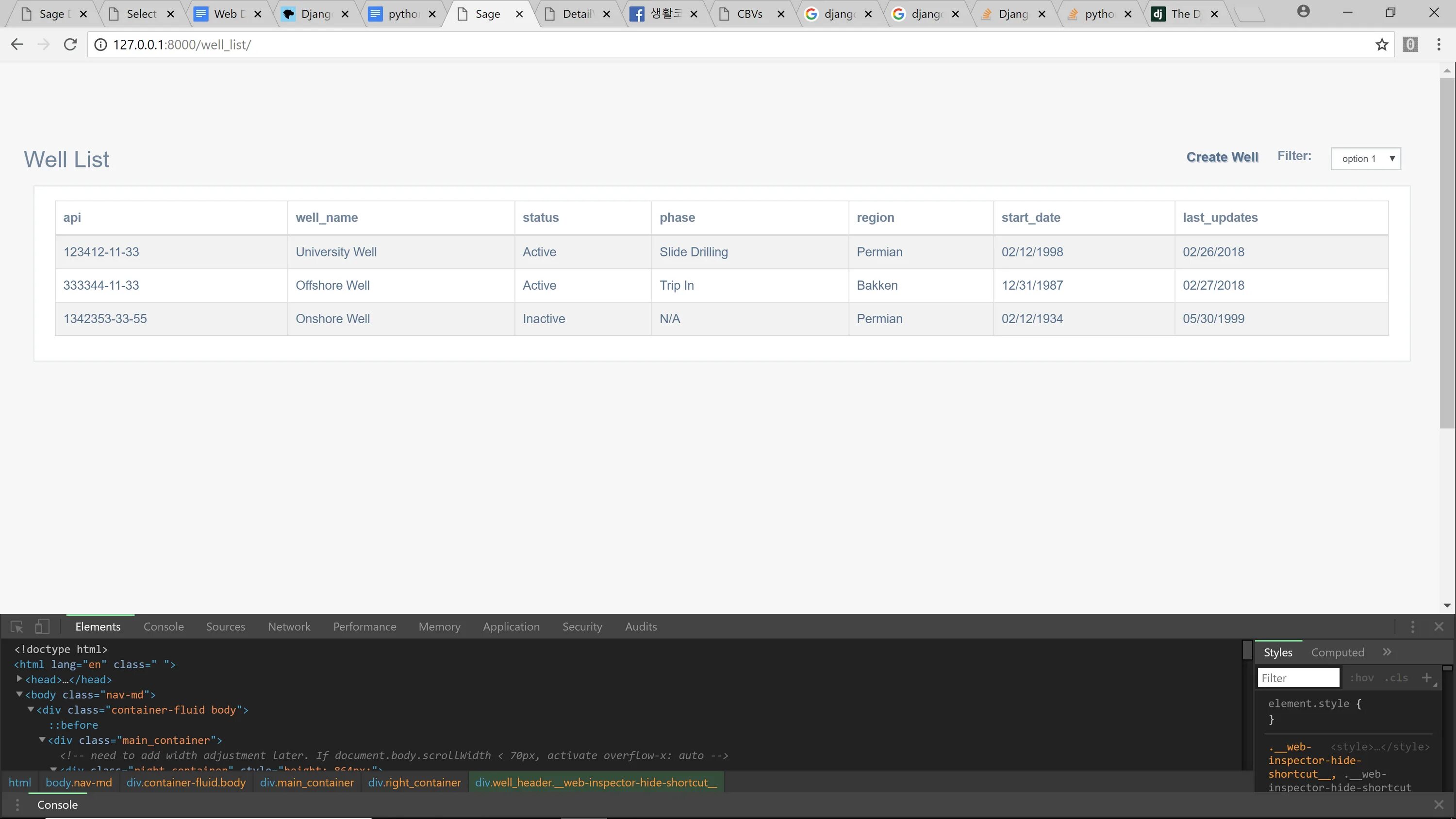Click the inspect element picker icon

click(x=17, y=627)
